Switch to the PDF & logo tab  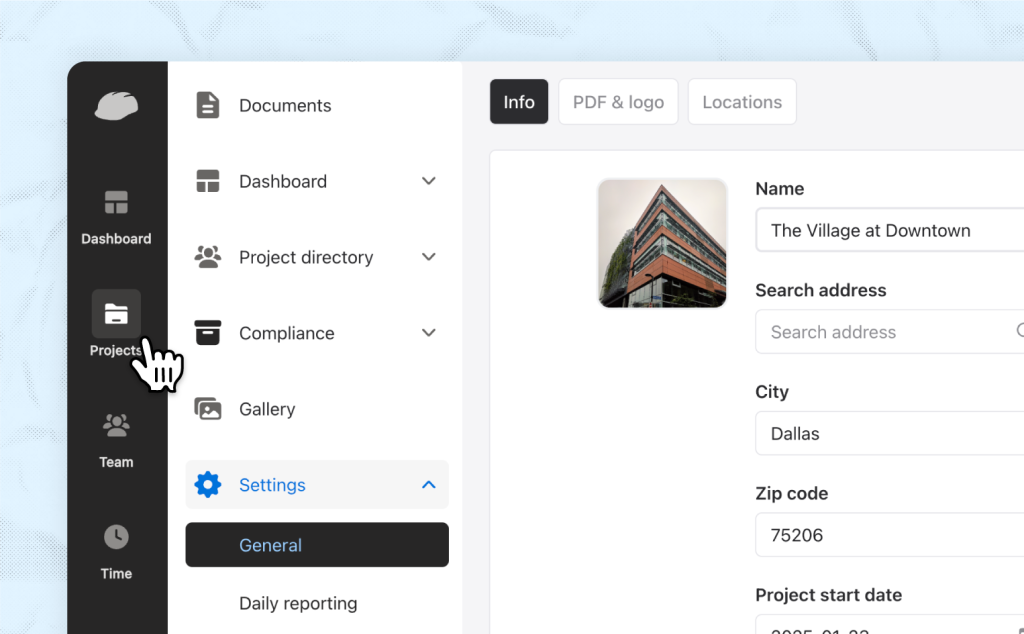(617, 101)
